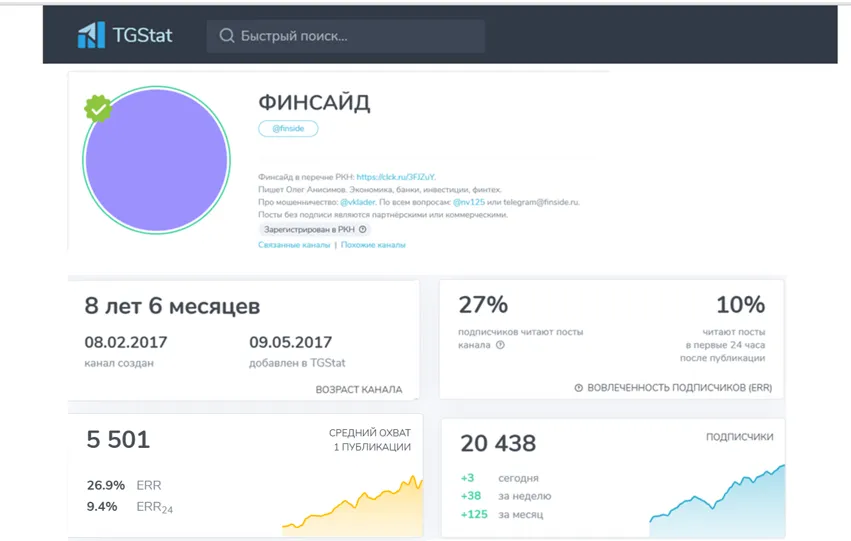Open the clck.ru link in the channel description

pos(396,177)
